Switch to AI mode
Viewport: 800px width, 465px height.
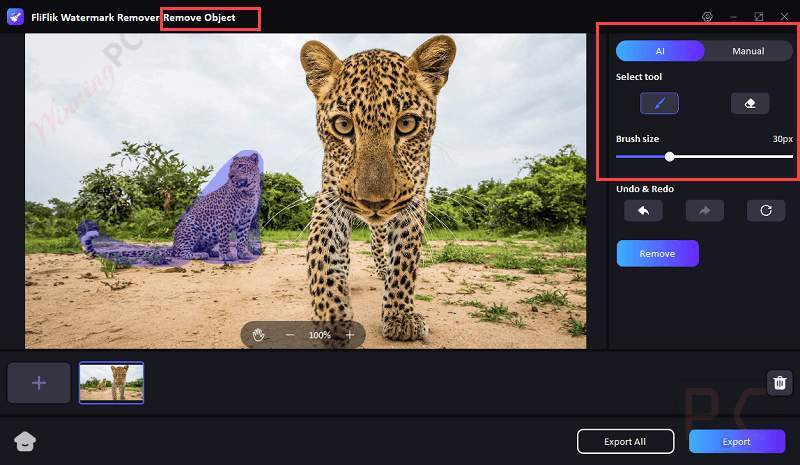click(x=660, y=51)
